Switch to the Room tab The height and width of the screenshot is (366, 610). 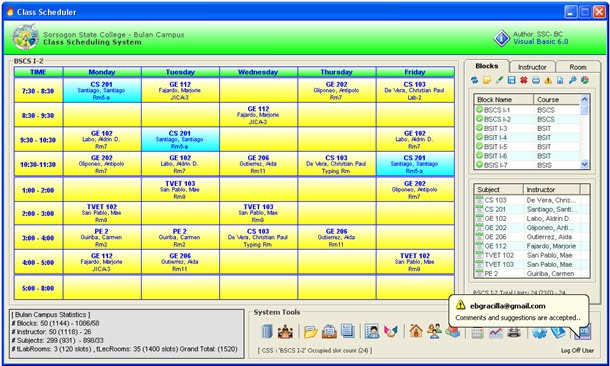(x=578, y=67)
